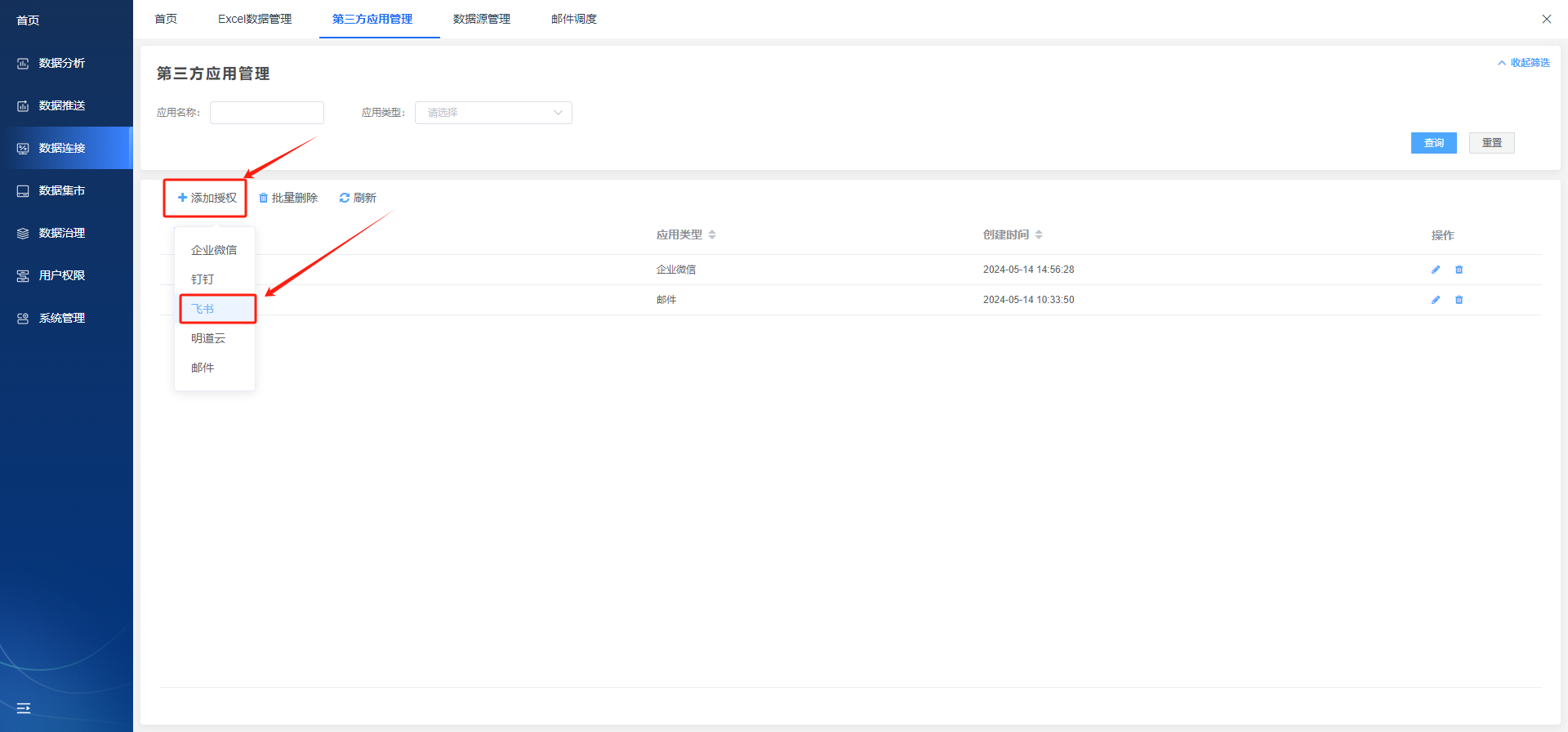This screenshot has width=1568, height=732.
Task: Click the 用户权限 sidebar icon
Action: [x=23, y=275]
